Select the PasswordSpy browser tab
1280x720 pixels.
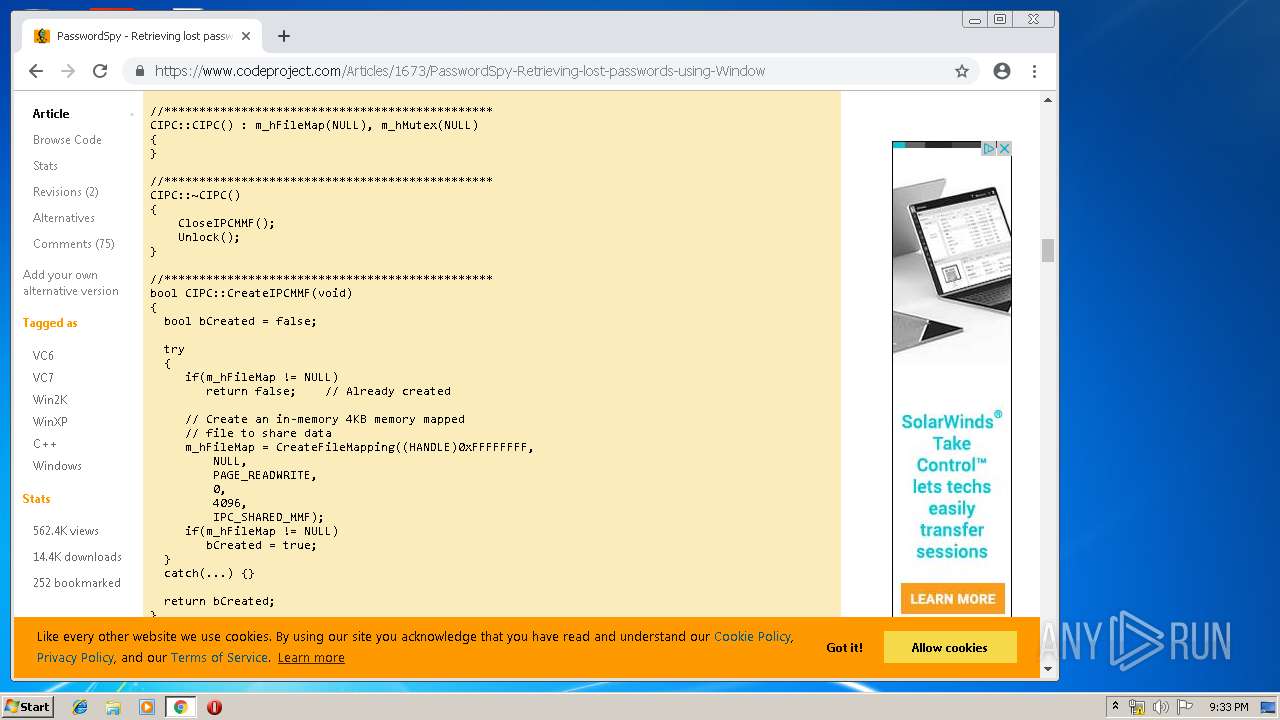(x=142, y=36)
